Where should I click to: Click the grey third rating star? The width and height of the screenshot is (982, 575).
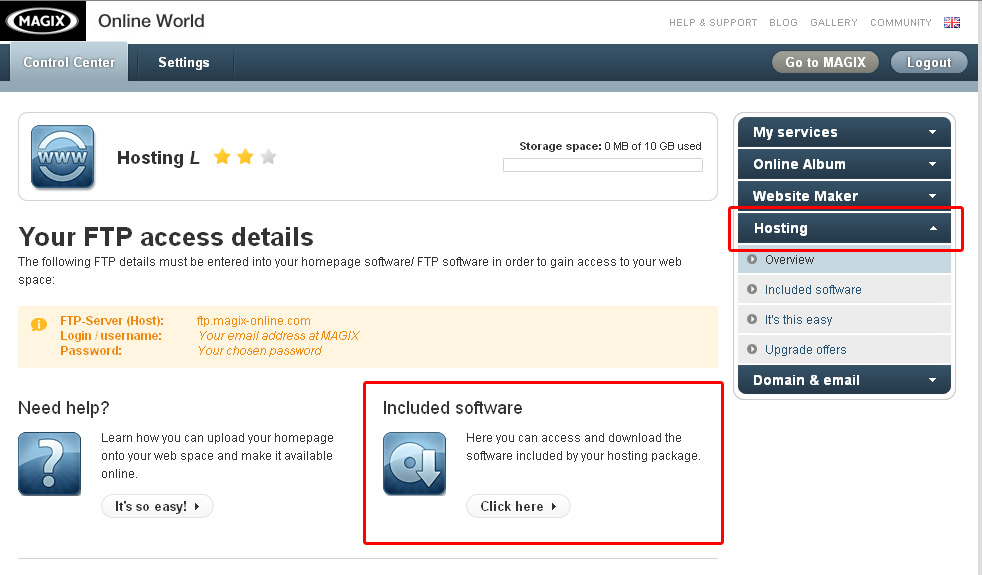pyautogui.click(x=268, y=157)
